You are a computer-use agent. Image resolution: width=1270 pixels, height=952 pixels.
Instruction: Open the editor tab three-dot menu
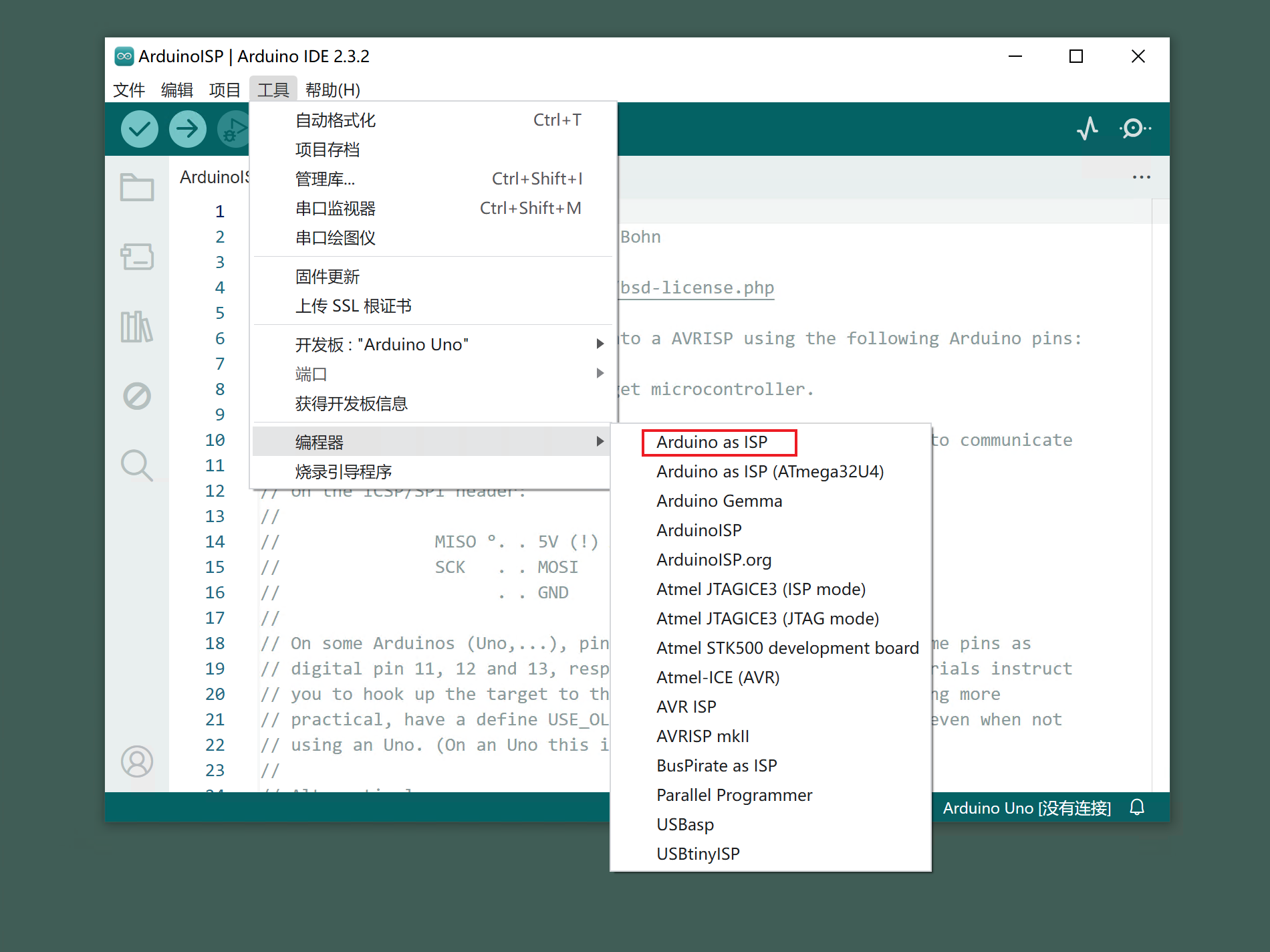pos(1142,177)
